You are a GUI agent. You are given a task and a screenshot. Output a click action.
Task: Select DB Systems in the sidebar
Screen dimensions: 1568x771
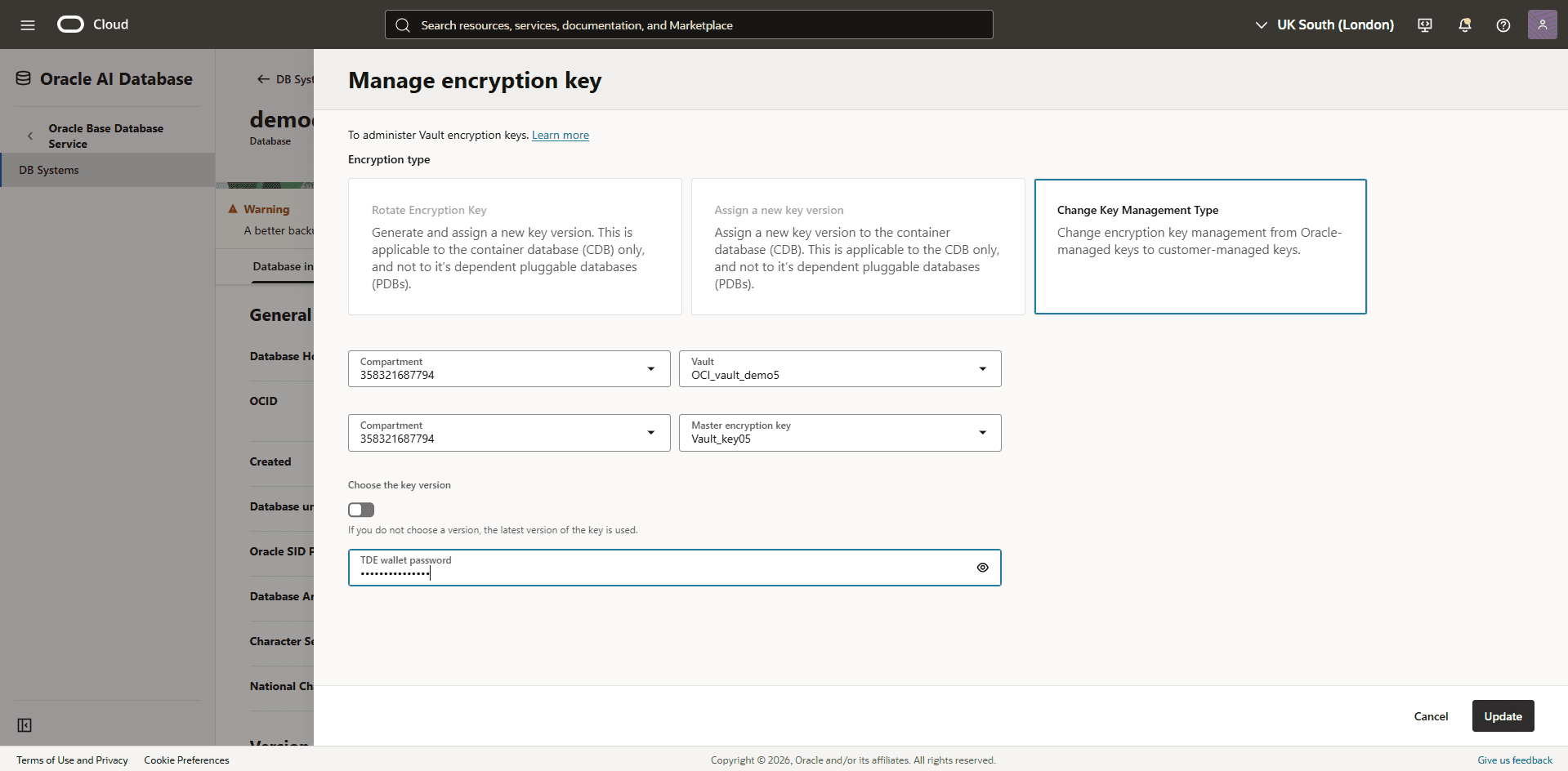[x=108, y=170]
